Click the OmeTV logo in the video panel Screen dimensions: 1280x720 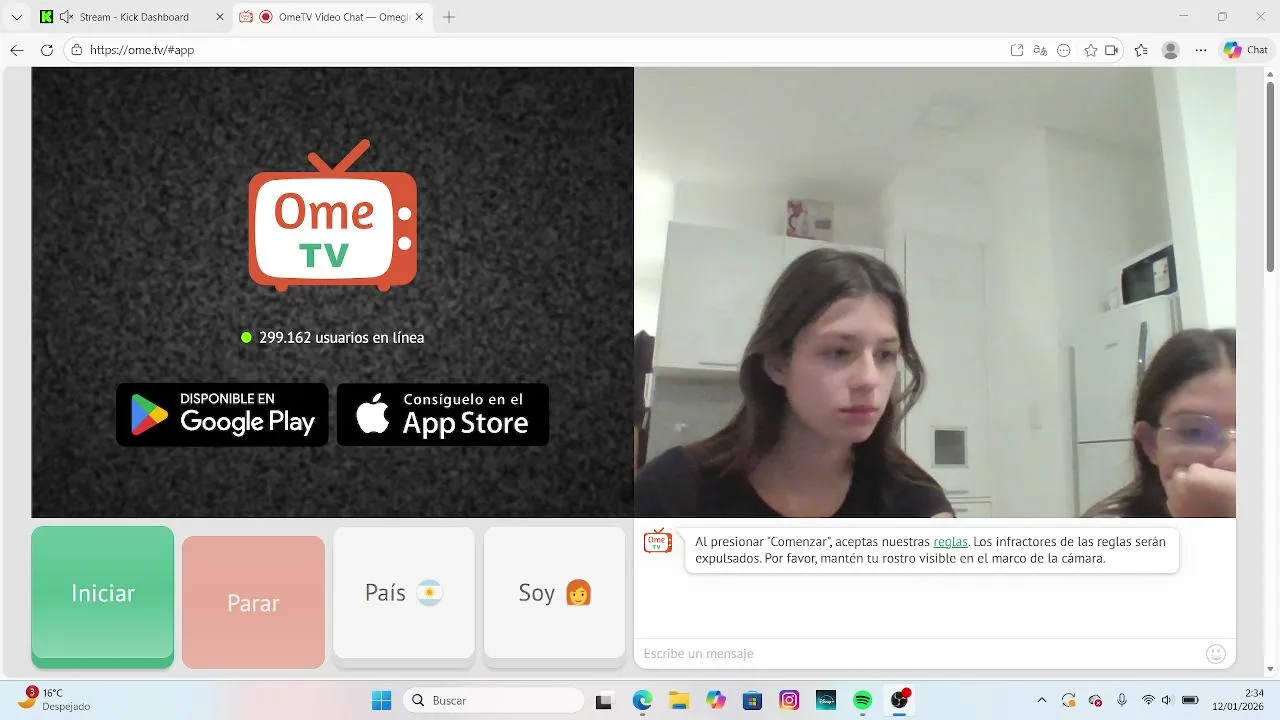tap(333, 215)
